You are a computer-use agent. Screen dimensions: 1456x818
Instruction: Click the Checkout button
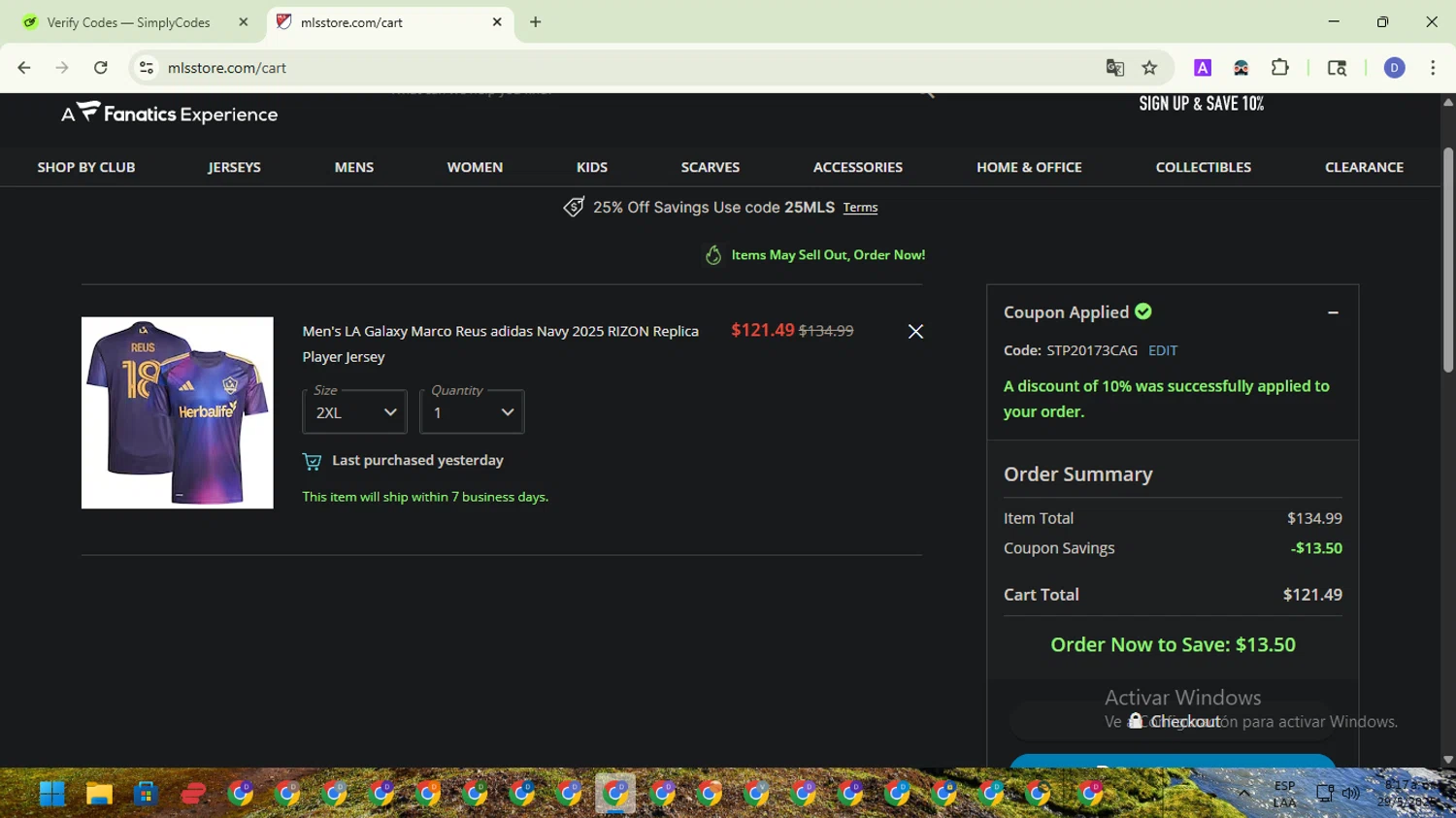click(1173, 721)
